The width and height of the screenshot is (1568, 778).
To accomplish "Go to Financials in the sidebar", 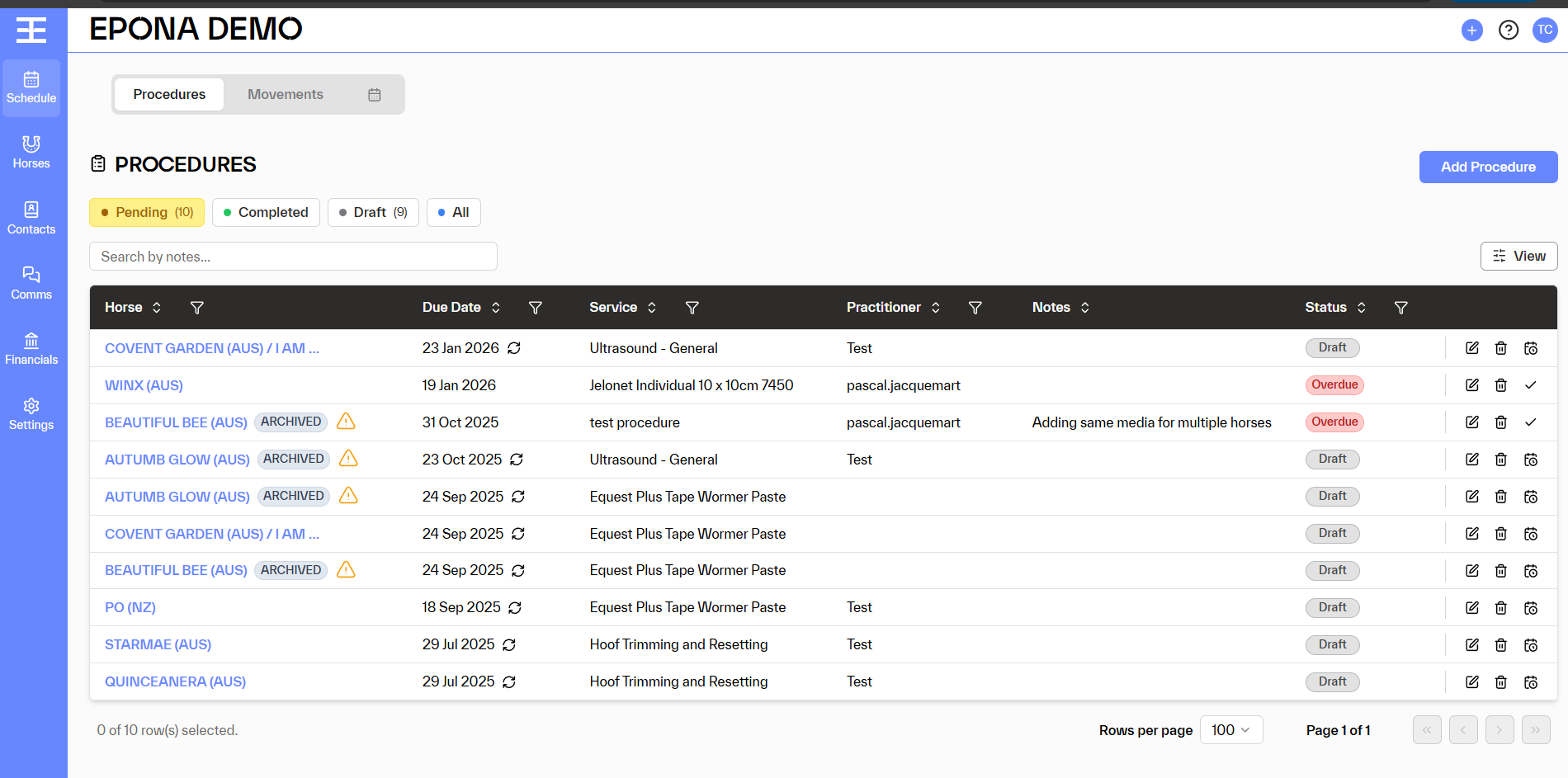I will 31,348.
